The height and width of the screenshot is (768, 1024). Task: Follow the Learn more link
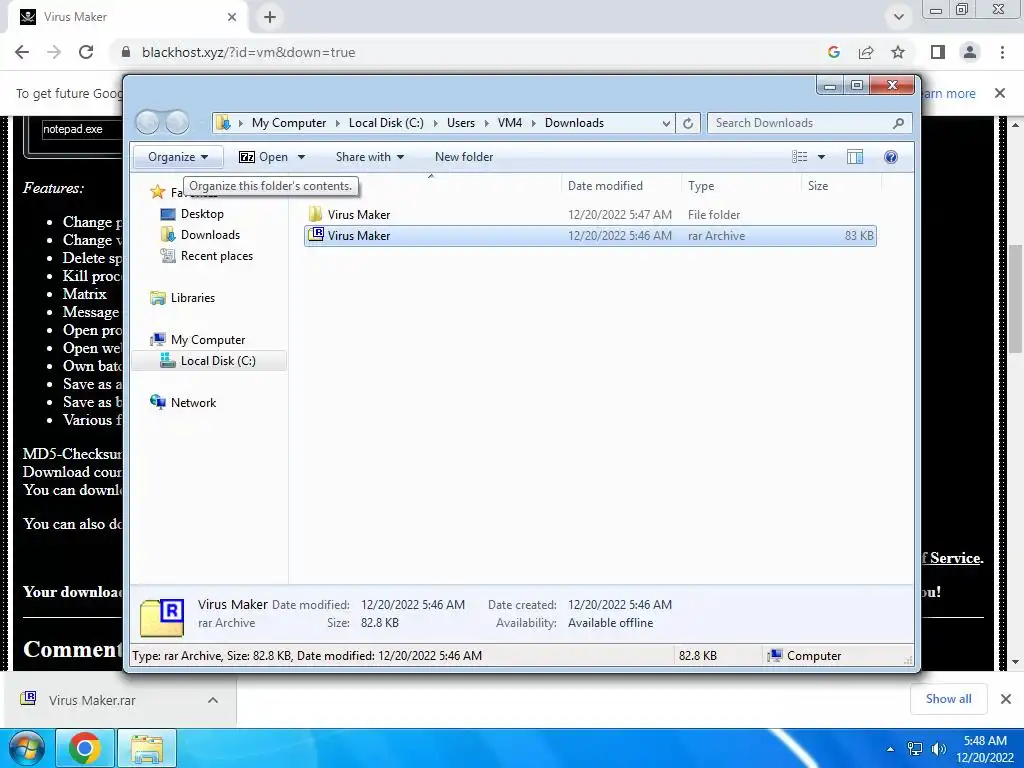point(949,93)
